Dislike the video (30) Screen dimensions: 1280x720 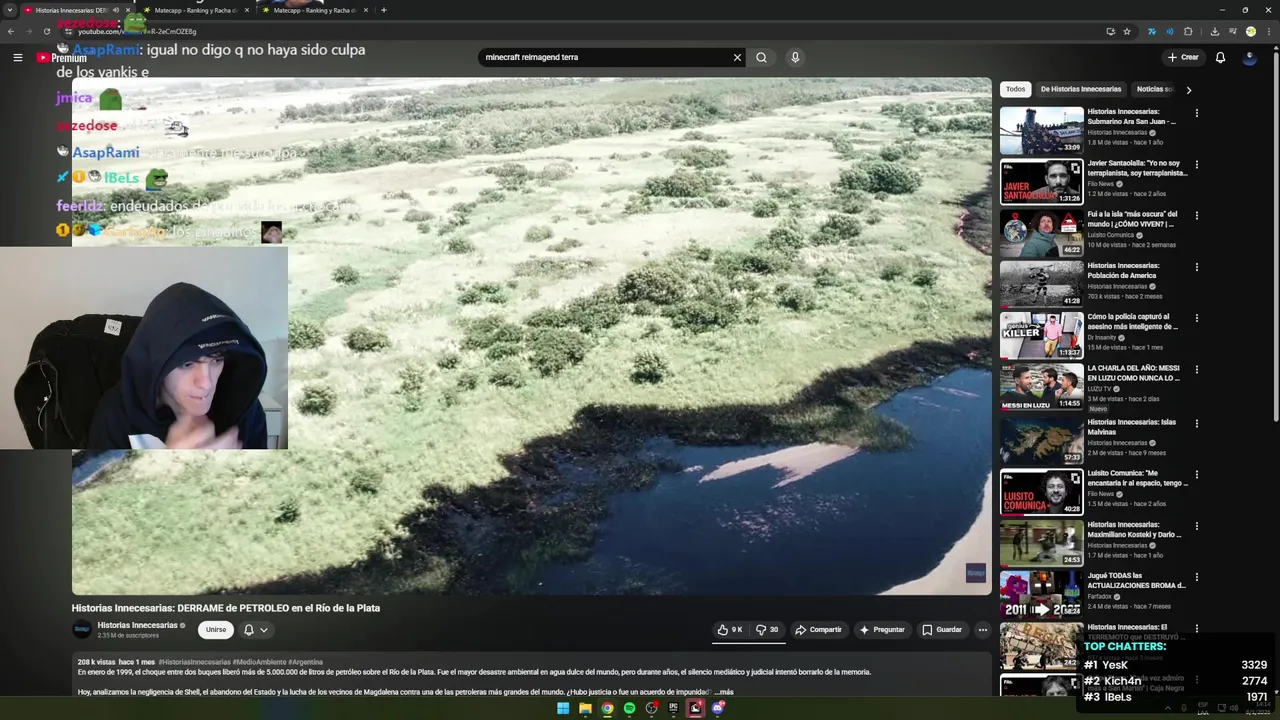tap(768, 630)
